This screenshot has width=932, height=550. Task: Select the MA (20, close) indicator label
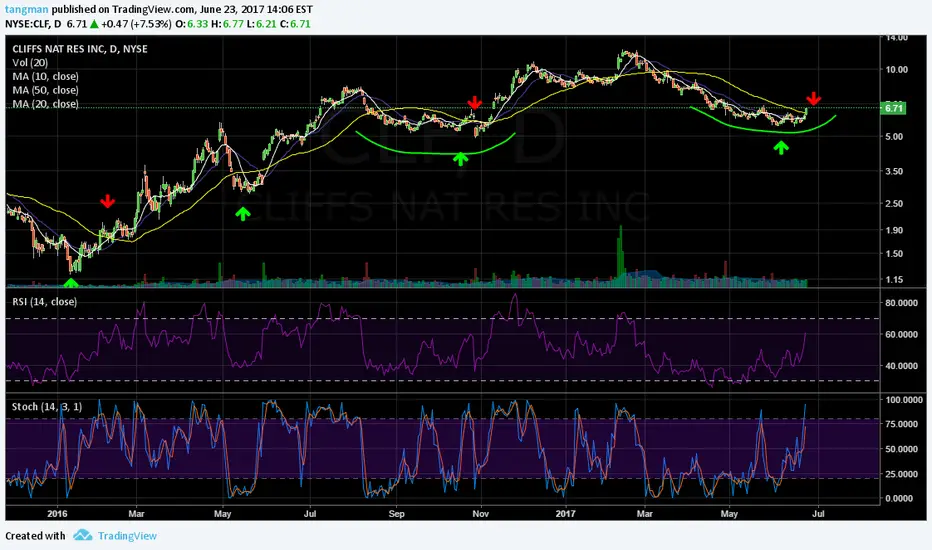45,103
